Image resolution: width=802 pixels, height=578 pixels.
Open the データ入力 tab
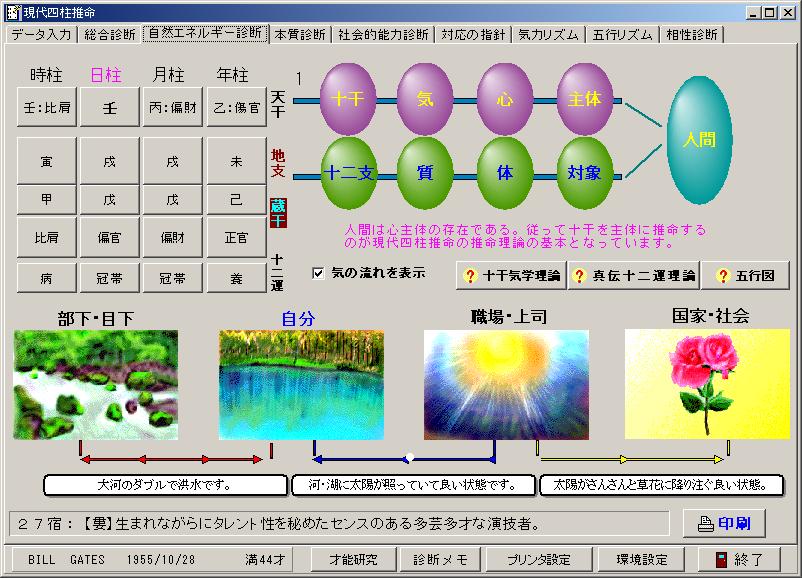click(x=41, y=34)
